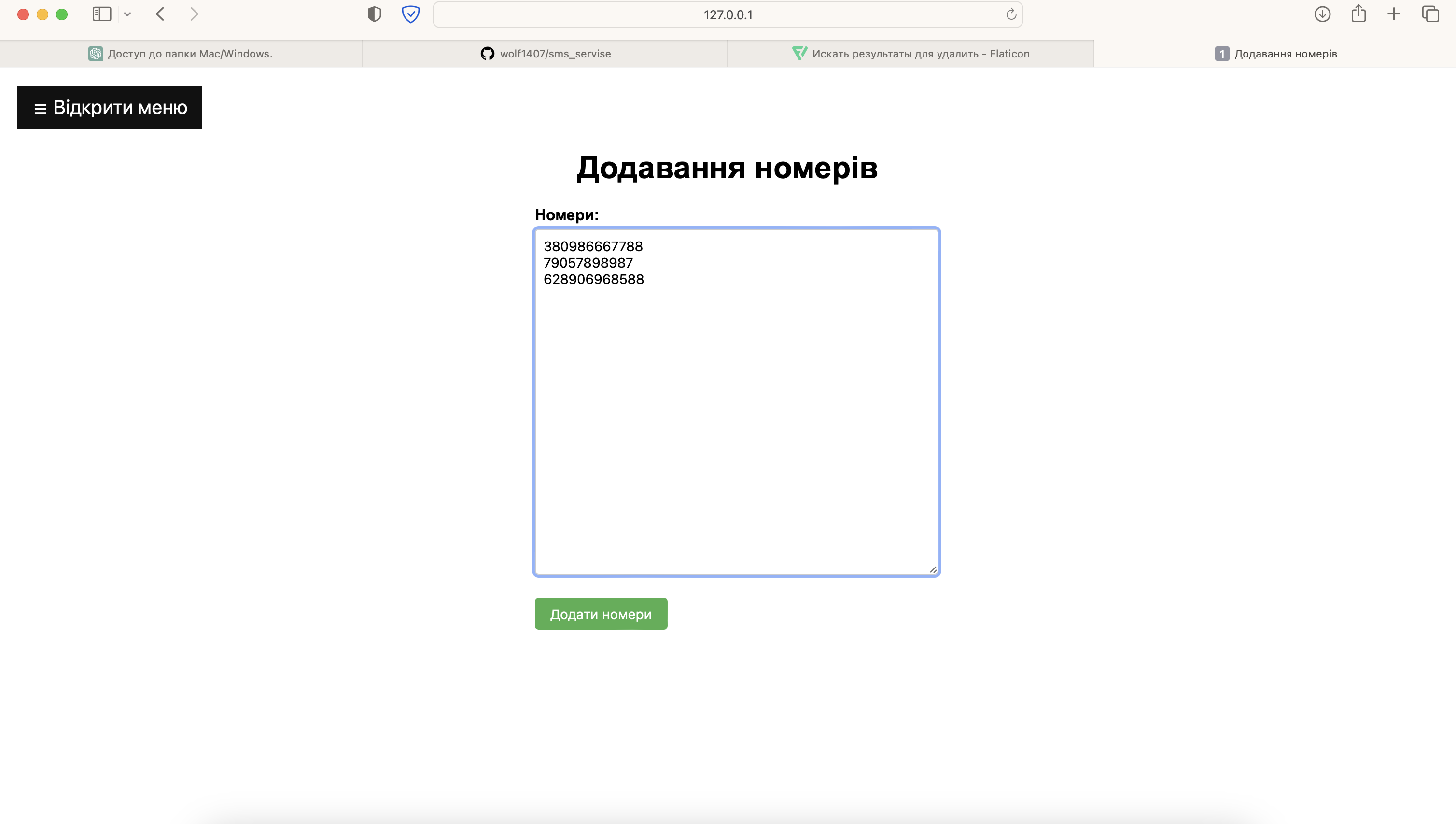The image size is (1456, 824).
Task: Reload the page with refresh icon
Action: click(x=1011, y=14)
